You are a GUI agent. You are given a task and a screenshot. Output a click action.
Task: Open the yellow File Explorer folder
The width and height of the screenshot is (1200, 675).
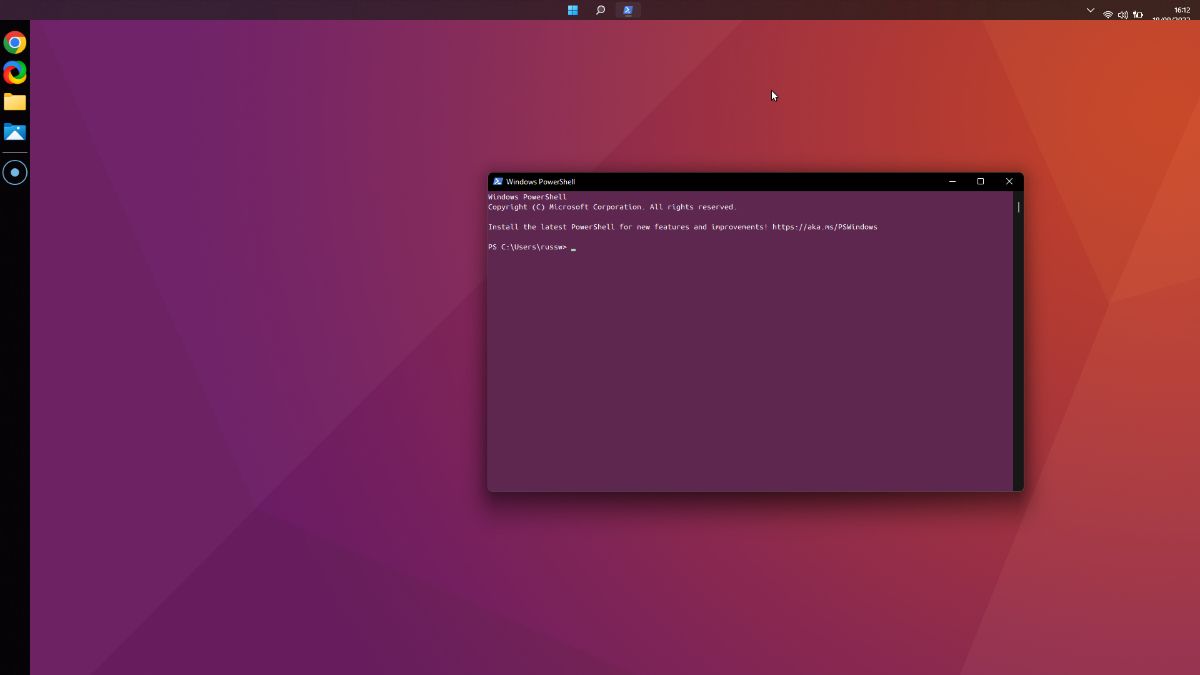15,102
